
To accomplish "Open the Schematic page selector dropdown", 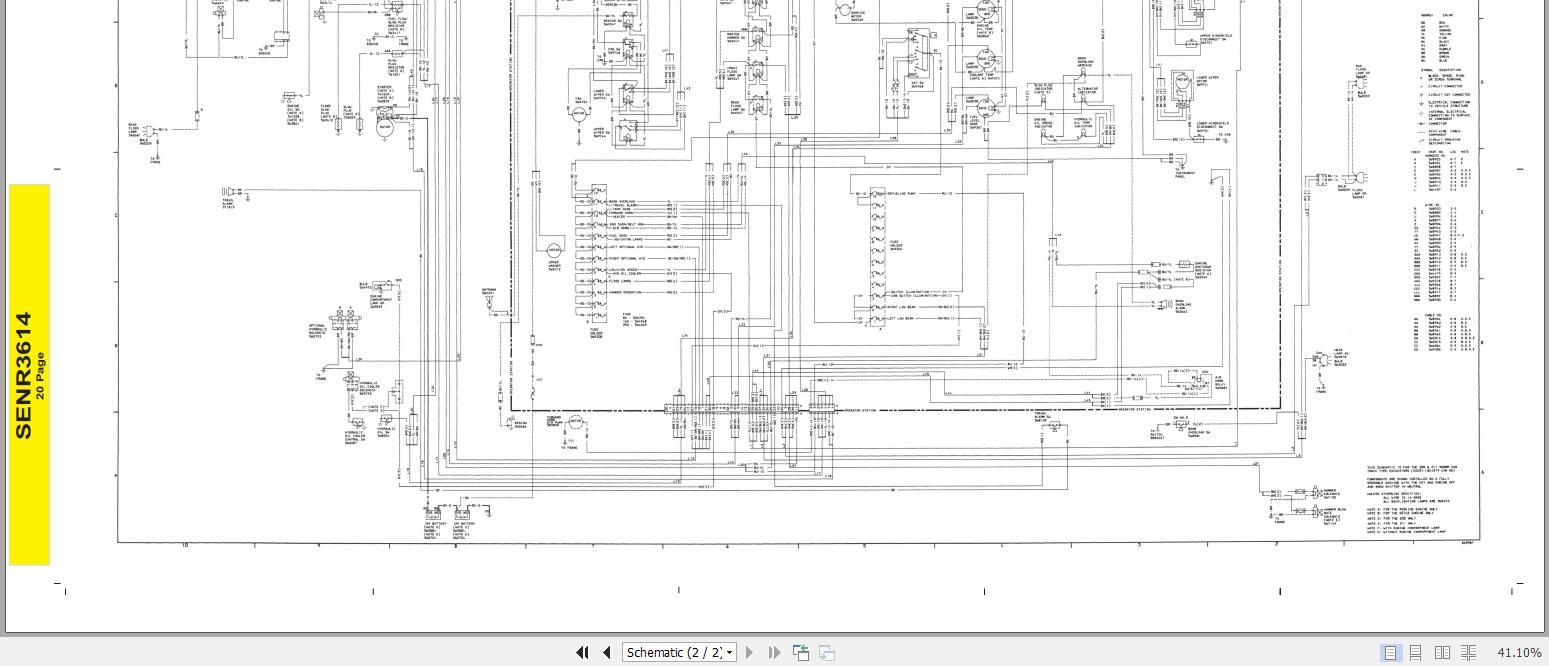I will point(728,652).
